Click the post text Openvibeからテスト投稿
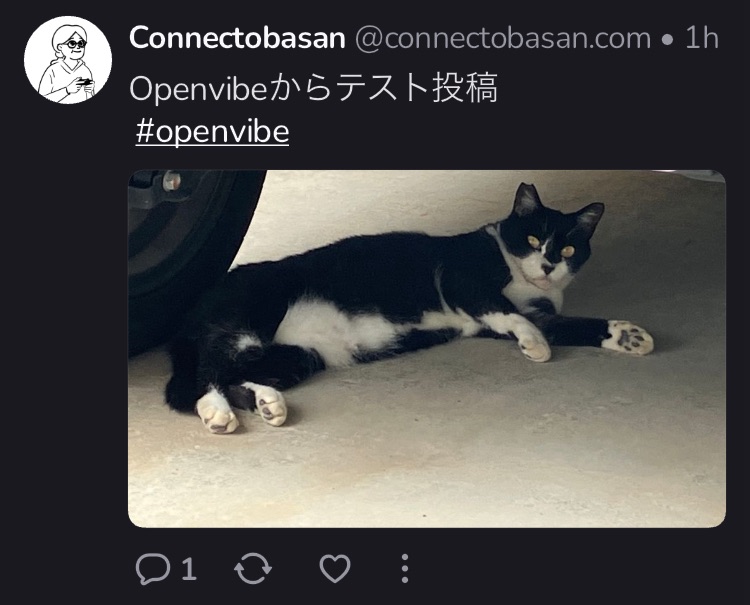 coord(314,88)
